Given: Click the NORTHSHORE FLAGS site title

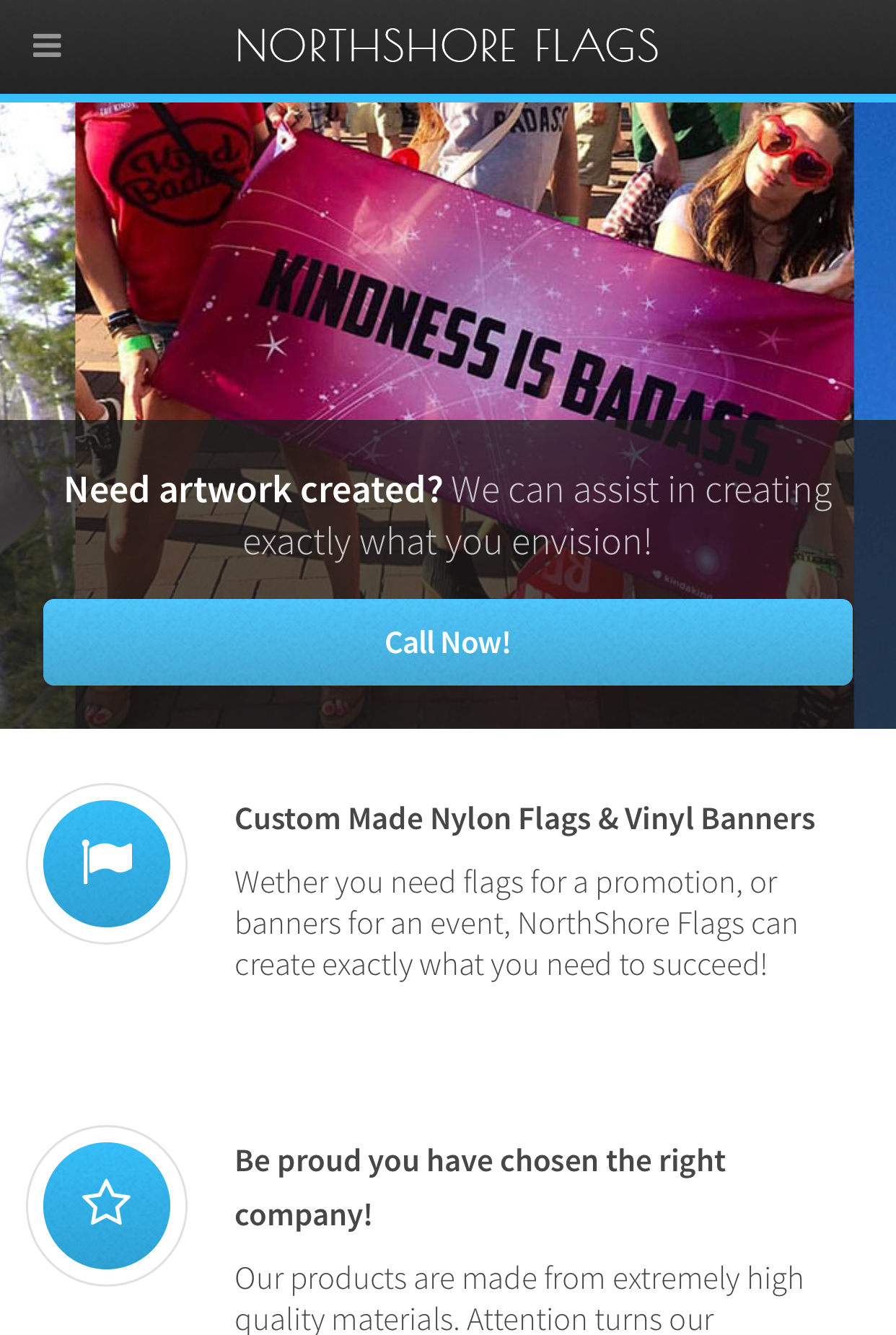Looking at the screenshot, I should coord(447,46).
